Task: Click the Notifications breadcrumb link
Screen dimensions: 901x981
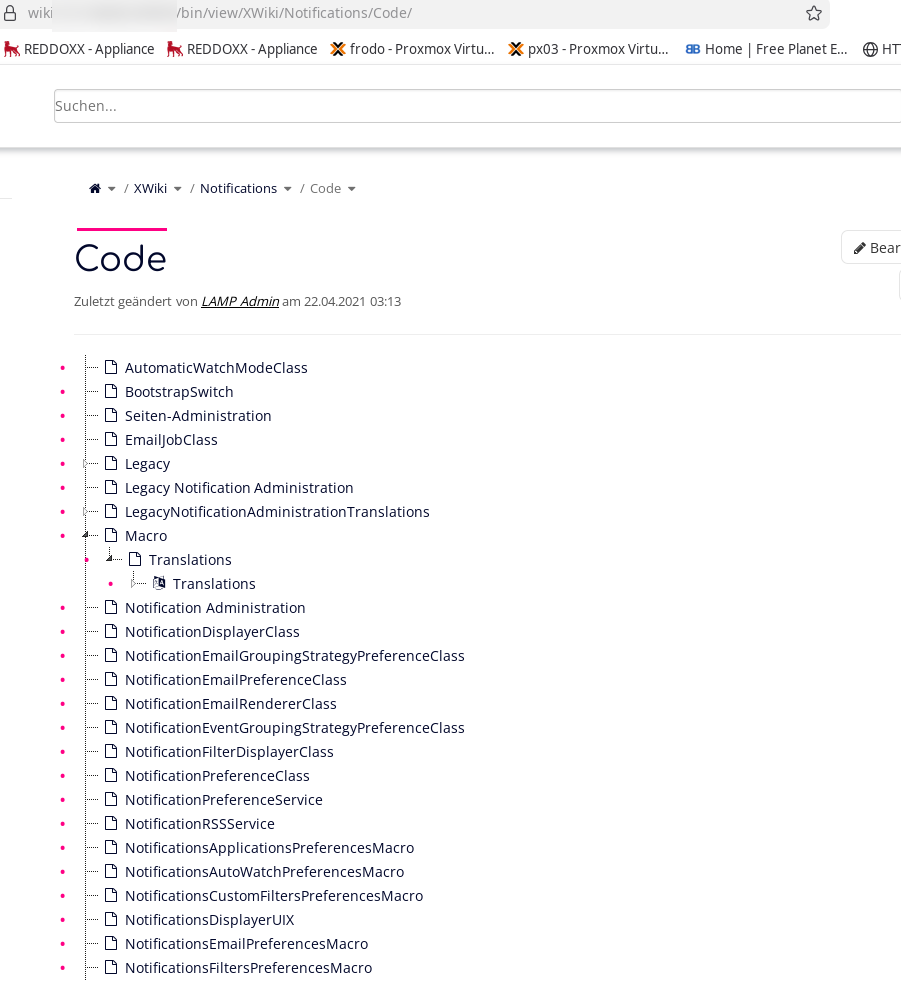Action: click(x=238, y=189)
